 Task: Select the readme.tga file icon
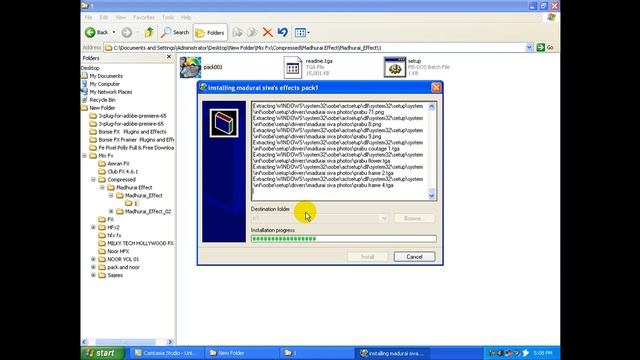pyautogui.click(x=293, y=67)
